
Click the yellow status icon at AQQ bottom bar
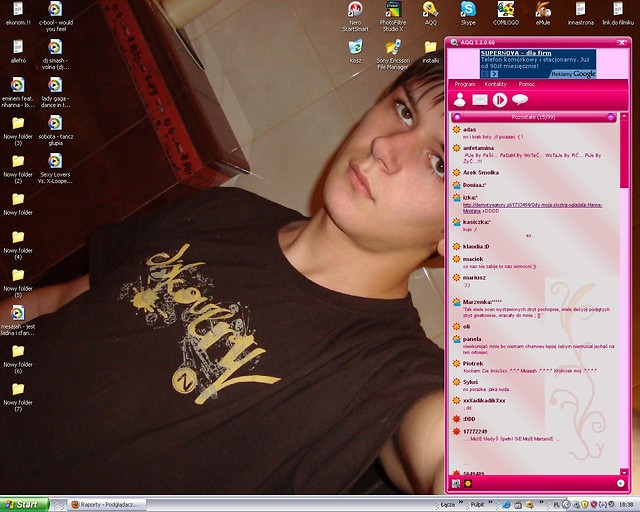(x=468, y=484)
